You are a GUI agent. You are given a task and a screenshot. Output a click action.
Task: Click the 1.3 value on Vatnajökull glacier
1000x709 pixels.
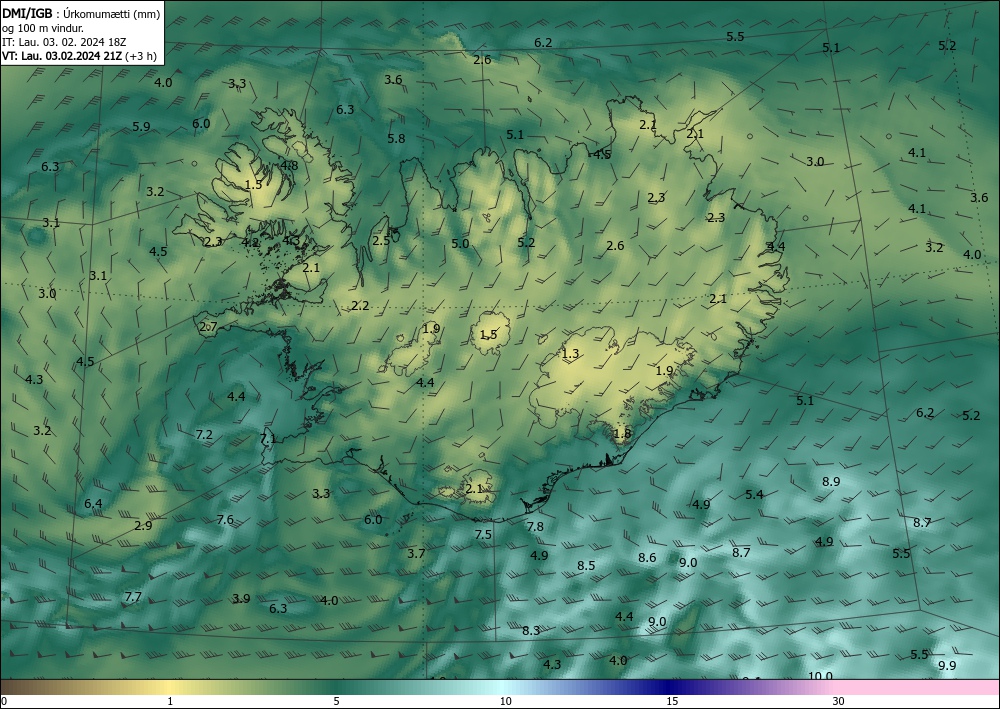tap(570, 354)
